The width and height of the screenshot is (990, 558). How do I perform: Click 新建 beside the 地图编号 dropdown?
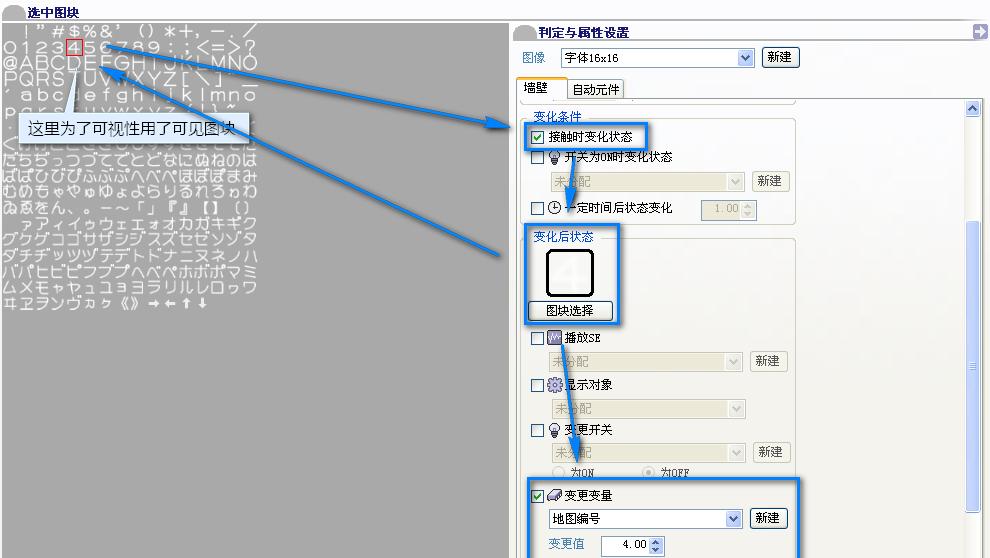768,518
